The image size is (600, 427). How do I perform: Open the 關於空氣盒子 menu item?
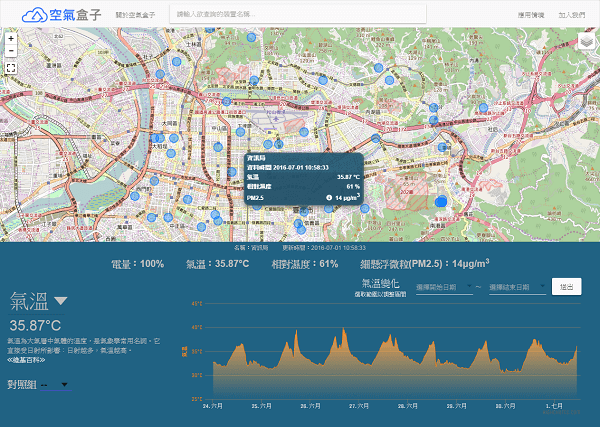[134, 15]
